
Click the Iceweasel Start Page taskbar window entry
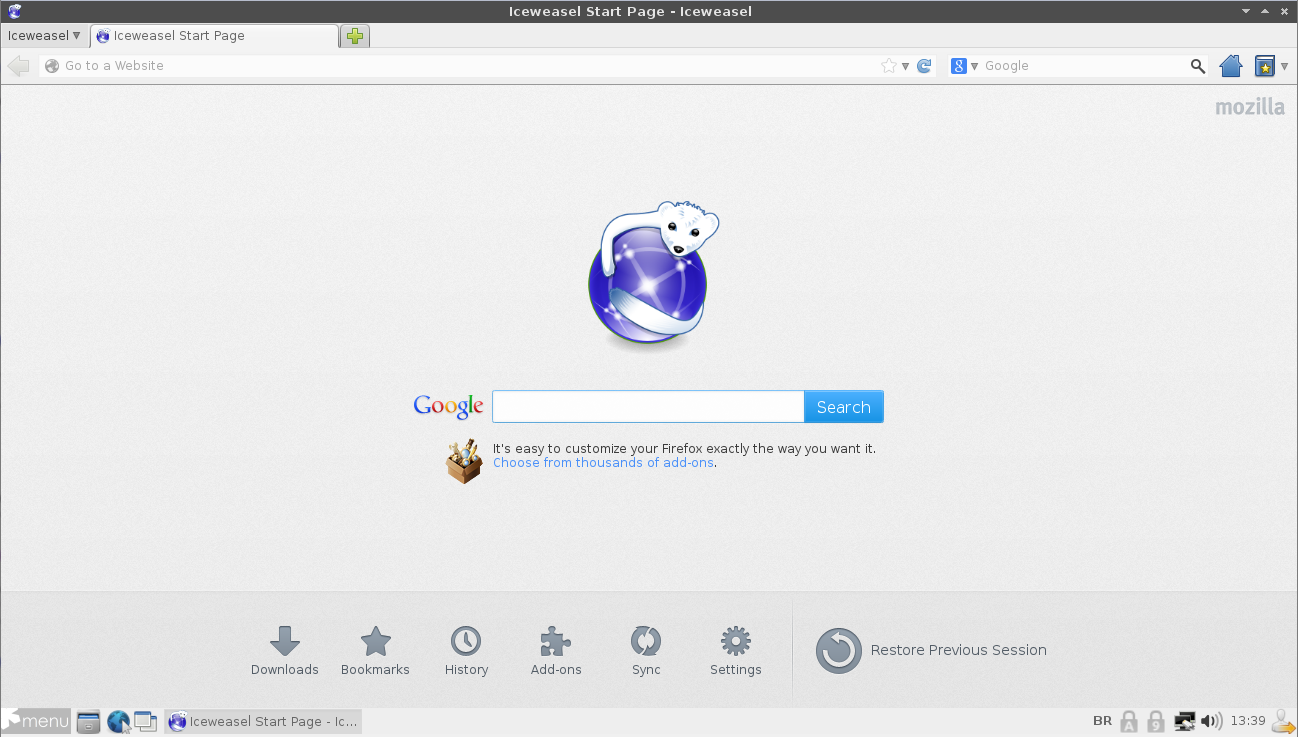click(x=263, y=721)
